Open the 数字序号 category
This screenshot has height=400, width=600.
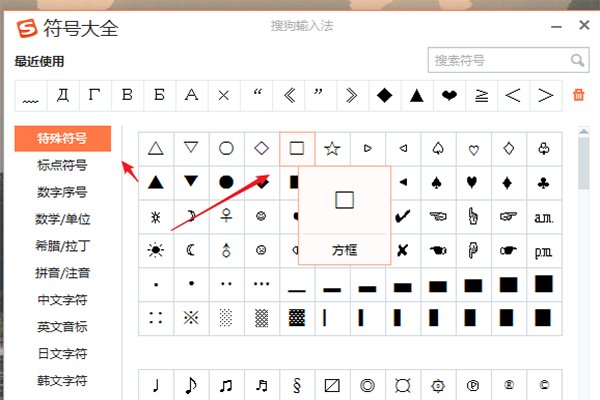[63, 192]
